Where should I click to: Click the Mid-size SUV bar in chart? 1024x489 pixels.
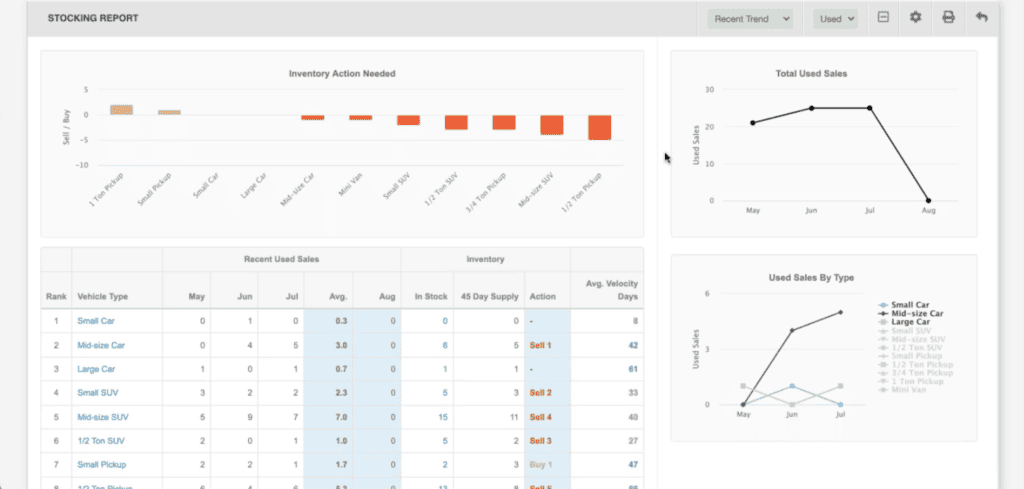tap(552, 125)
